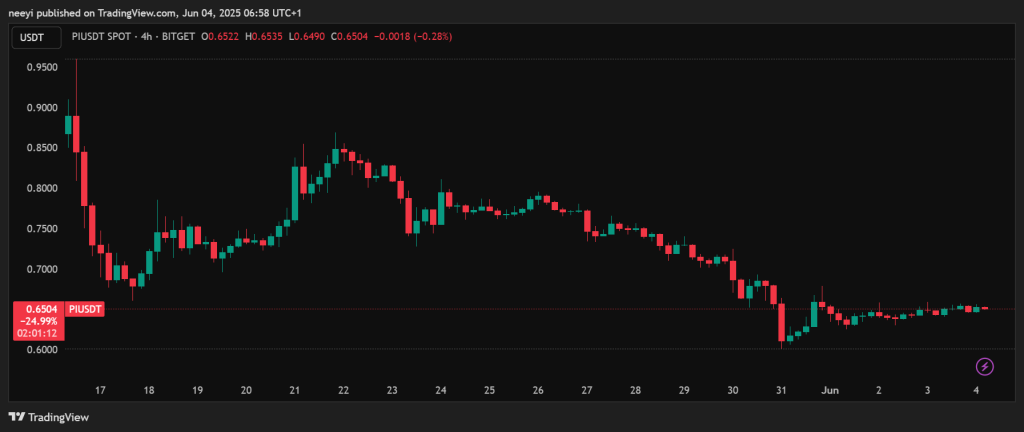Screen dimensions: 1024x432
Task: Click the close value C0.6504
Action: 349,37
